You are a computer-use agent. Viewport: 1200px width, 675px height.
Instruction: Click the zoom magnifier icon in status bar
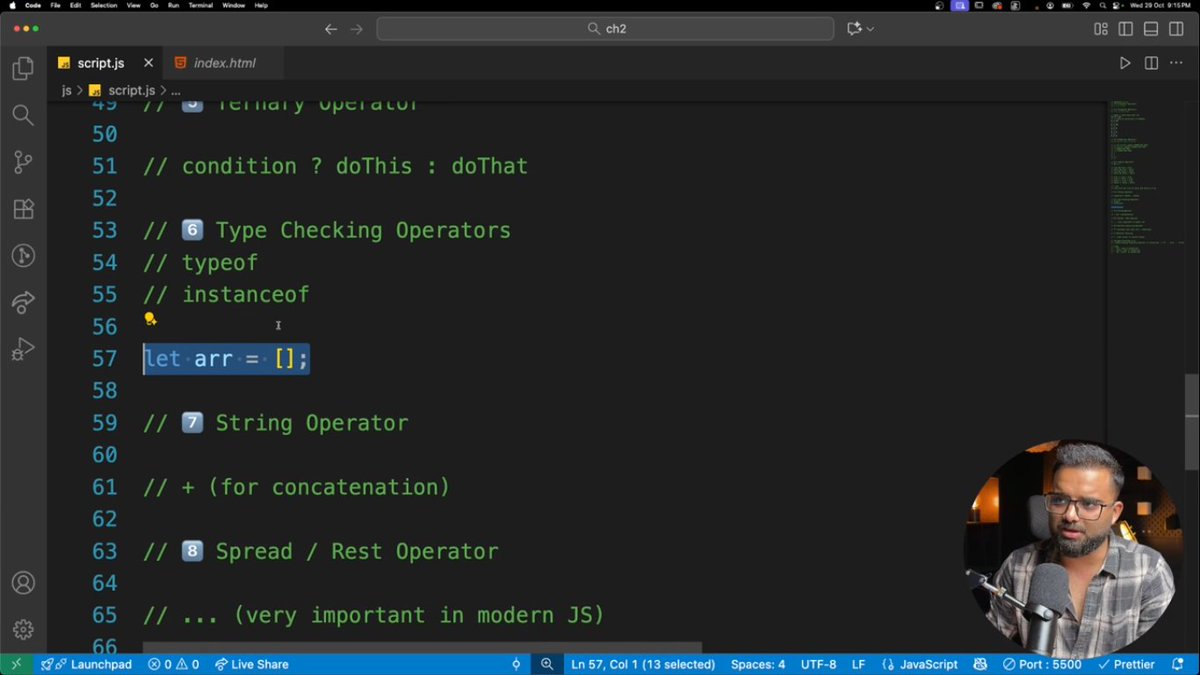547,664
